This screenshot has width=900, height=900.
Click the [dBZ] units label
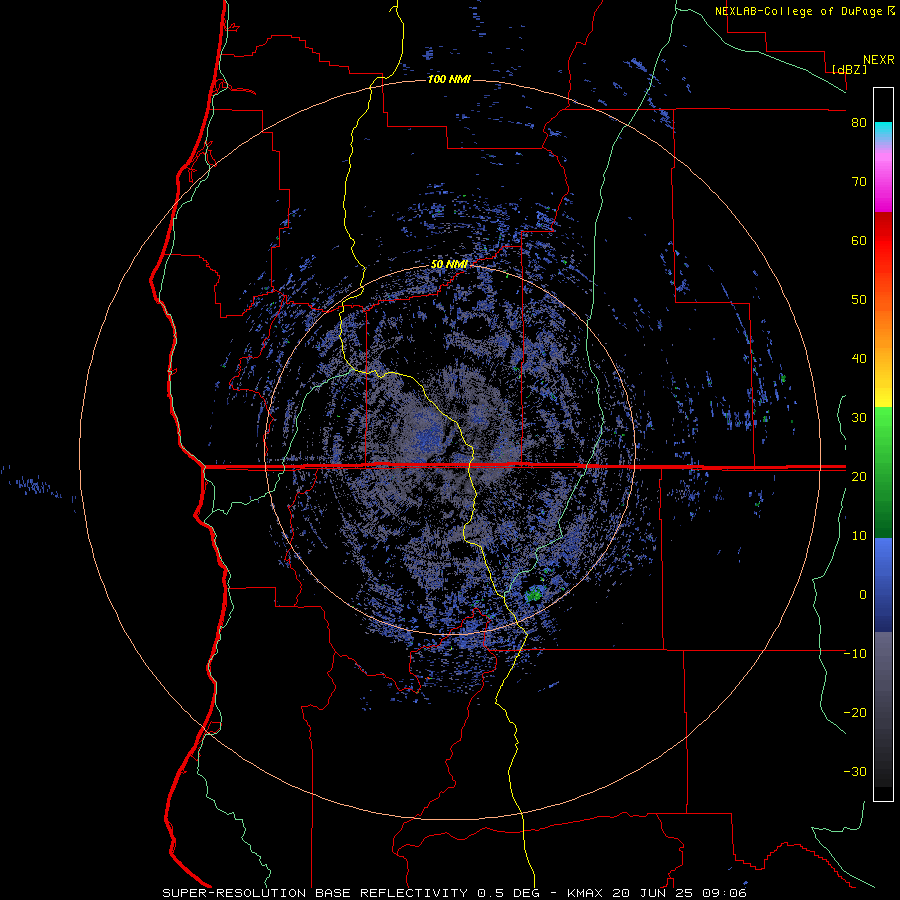(x=850, y=70)
